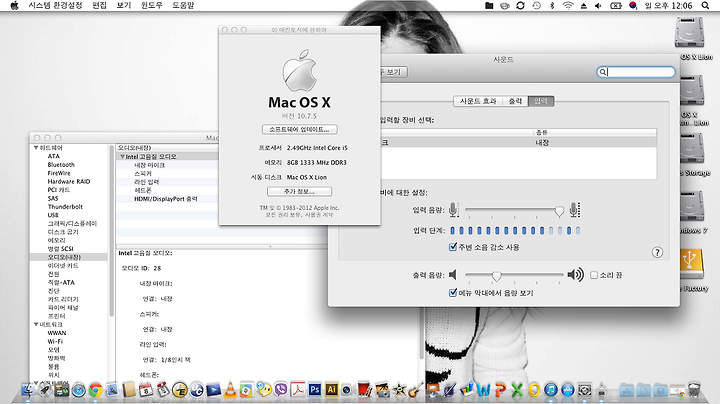
Task: Select USB in hardware sidebar
Action: 53,215
